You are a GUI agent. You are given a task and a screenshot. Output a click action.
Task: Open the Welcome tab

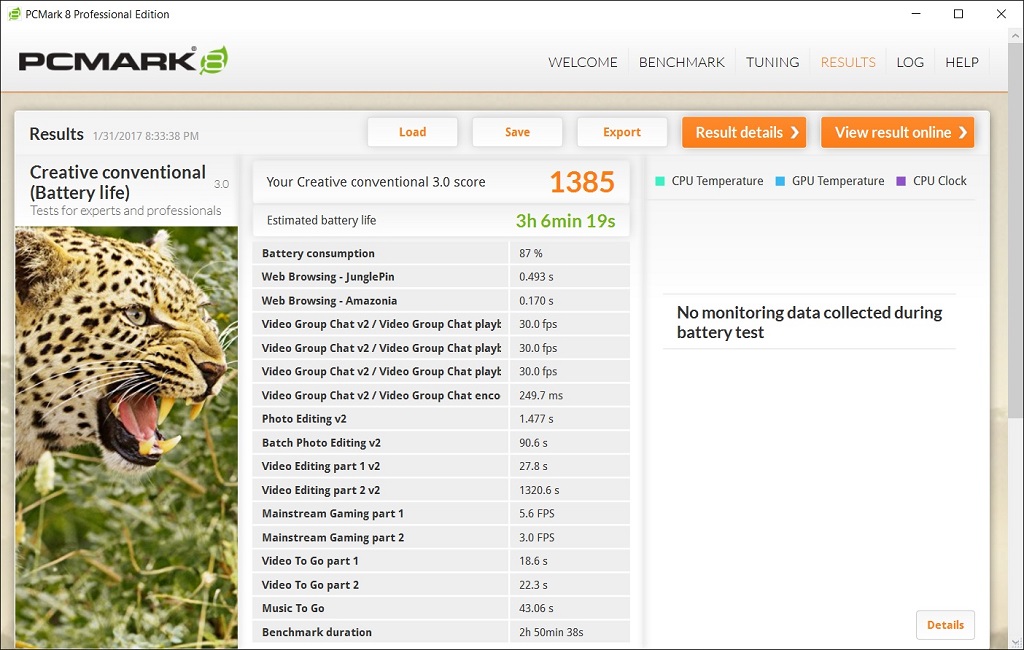pos(582,62)
